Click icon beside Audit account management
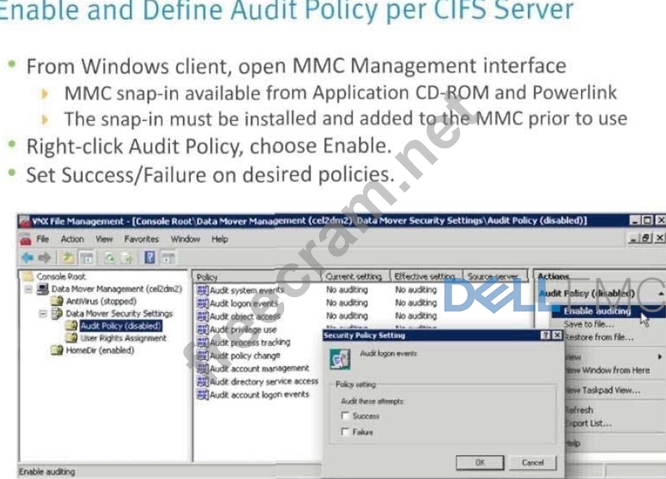 [202, 369]
